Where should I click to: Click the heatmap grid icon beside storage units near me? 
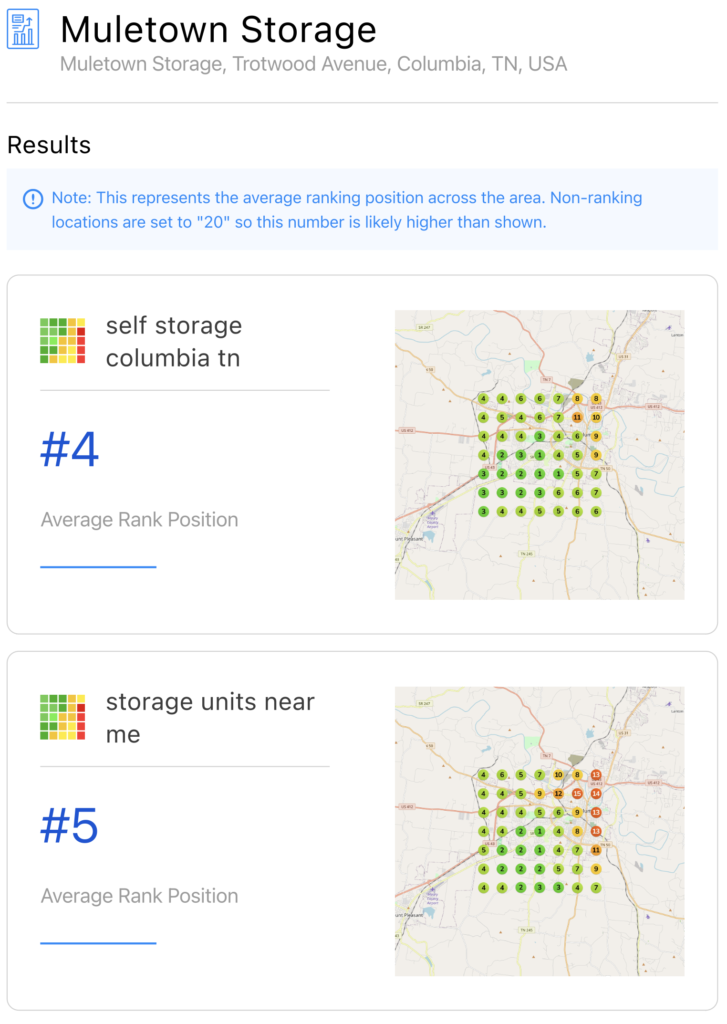click(60, 717)
